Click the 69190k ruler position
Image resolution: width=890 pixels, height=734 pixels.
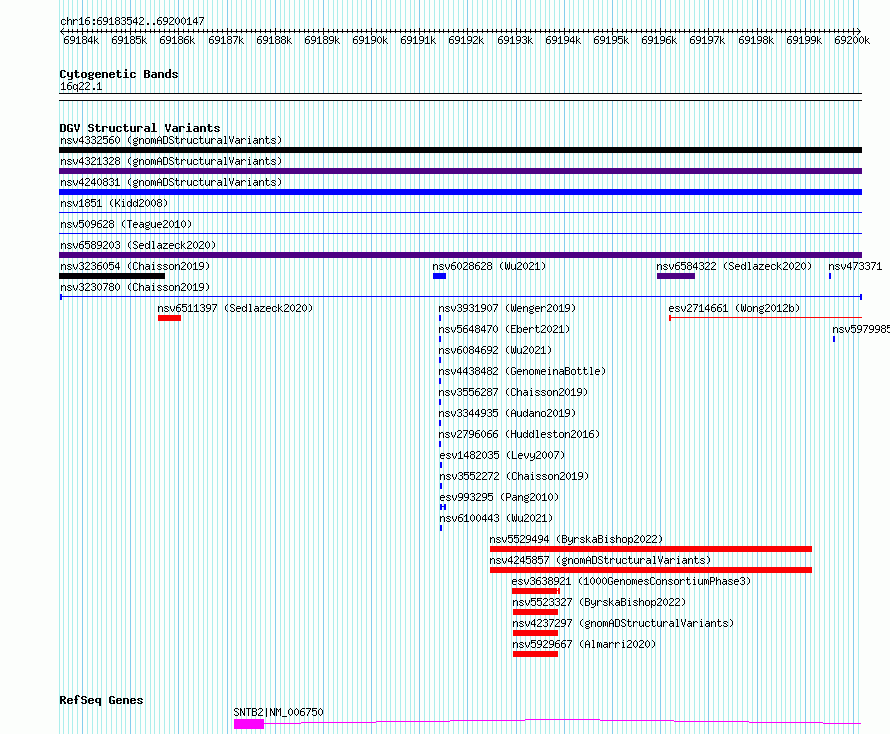(370, 40)
